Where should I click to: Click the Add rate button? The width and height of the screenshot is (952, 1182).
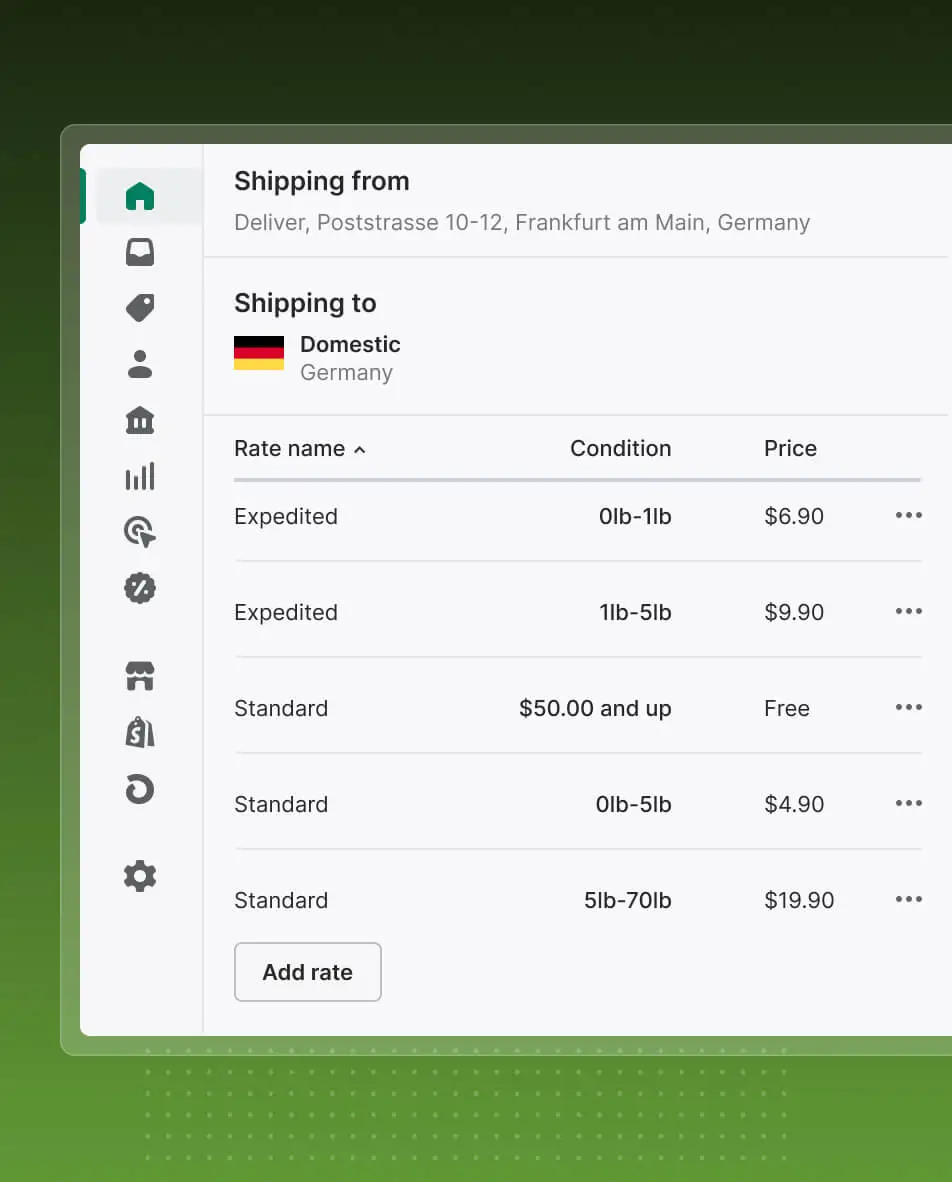pyautogui.click(x=307, y=972)
